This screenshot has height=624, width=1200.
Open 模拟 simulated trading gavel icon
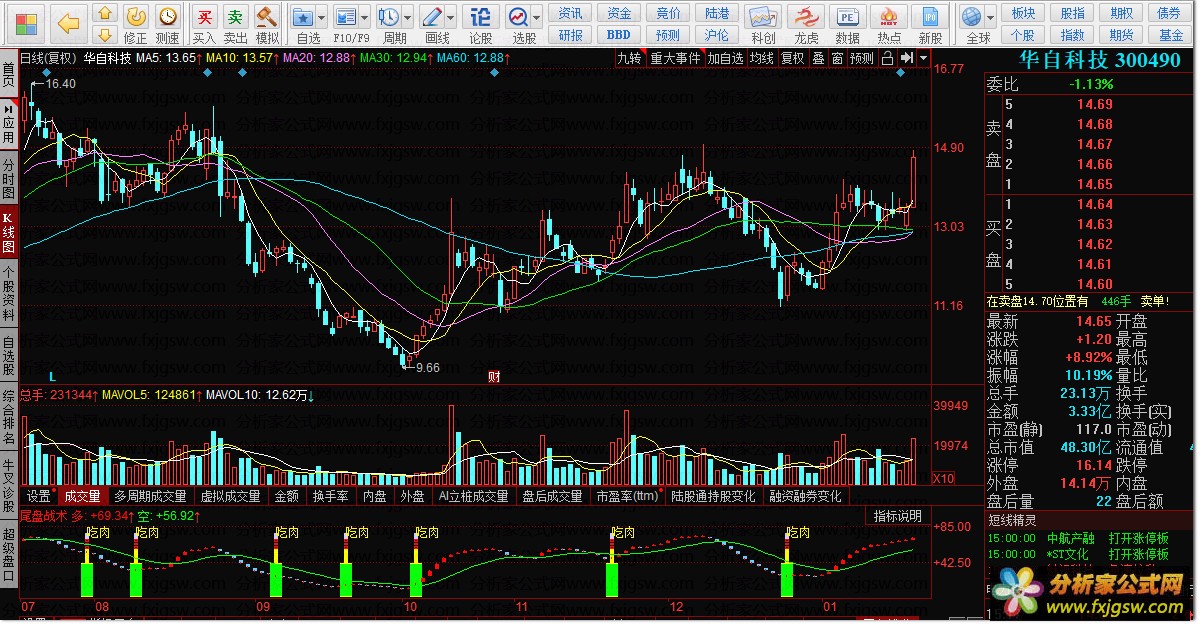(267, 24)
